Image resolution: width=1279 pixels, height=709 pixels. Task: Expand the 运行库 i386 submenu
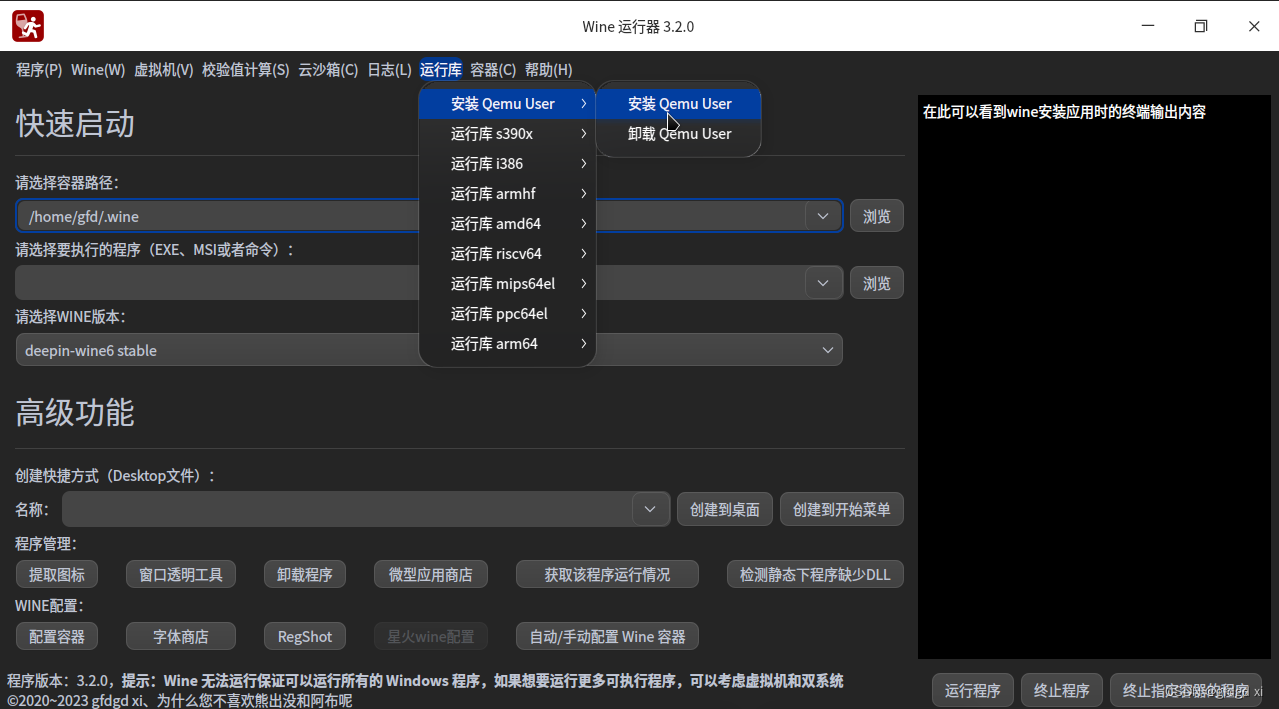click(x=507, y=164)
